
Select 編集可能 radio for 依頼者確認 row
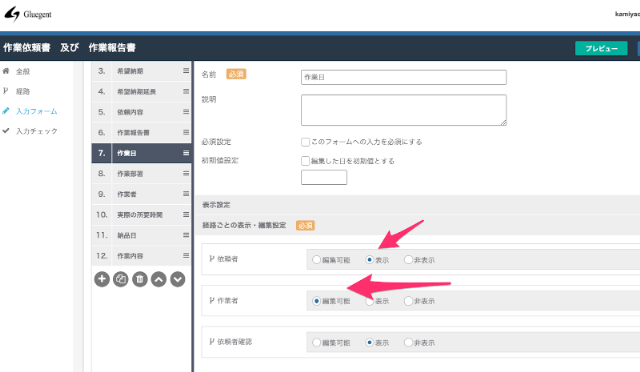coord(316,342)
